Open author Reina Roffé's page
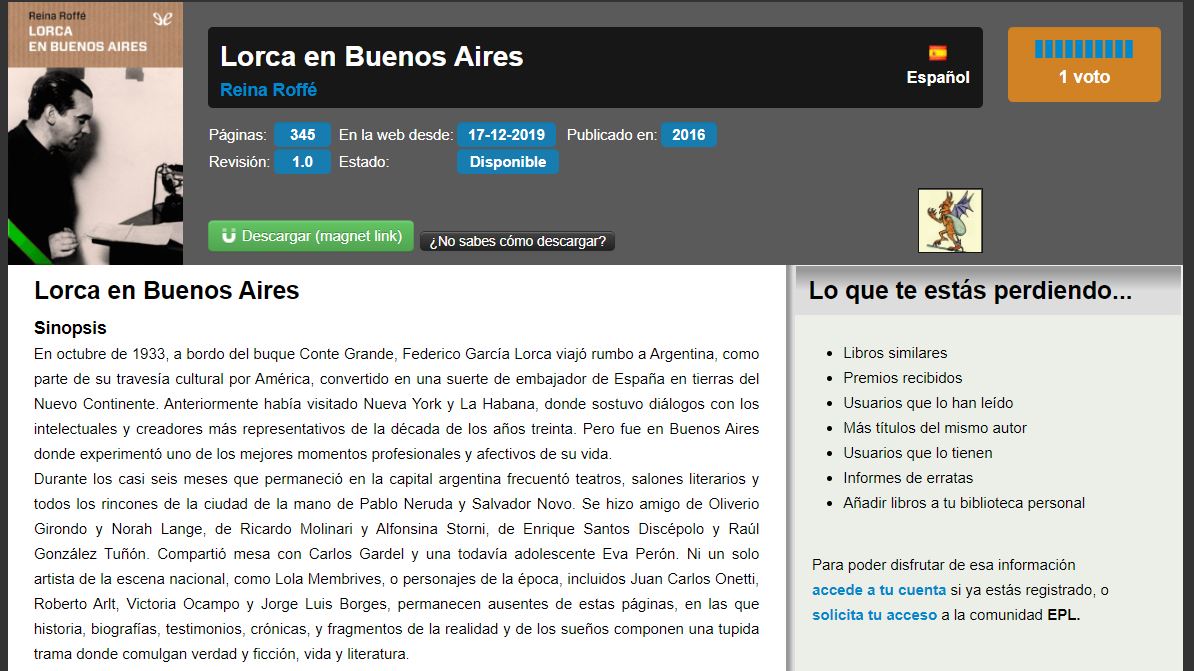This screenshot has height=671, width=1194. 268,90
